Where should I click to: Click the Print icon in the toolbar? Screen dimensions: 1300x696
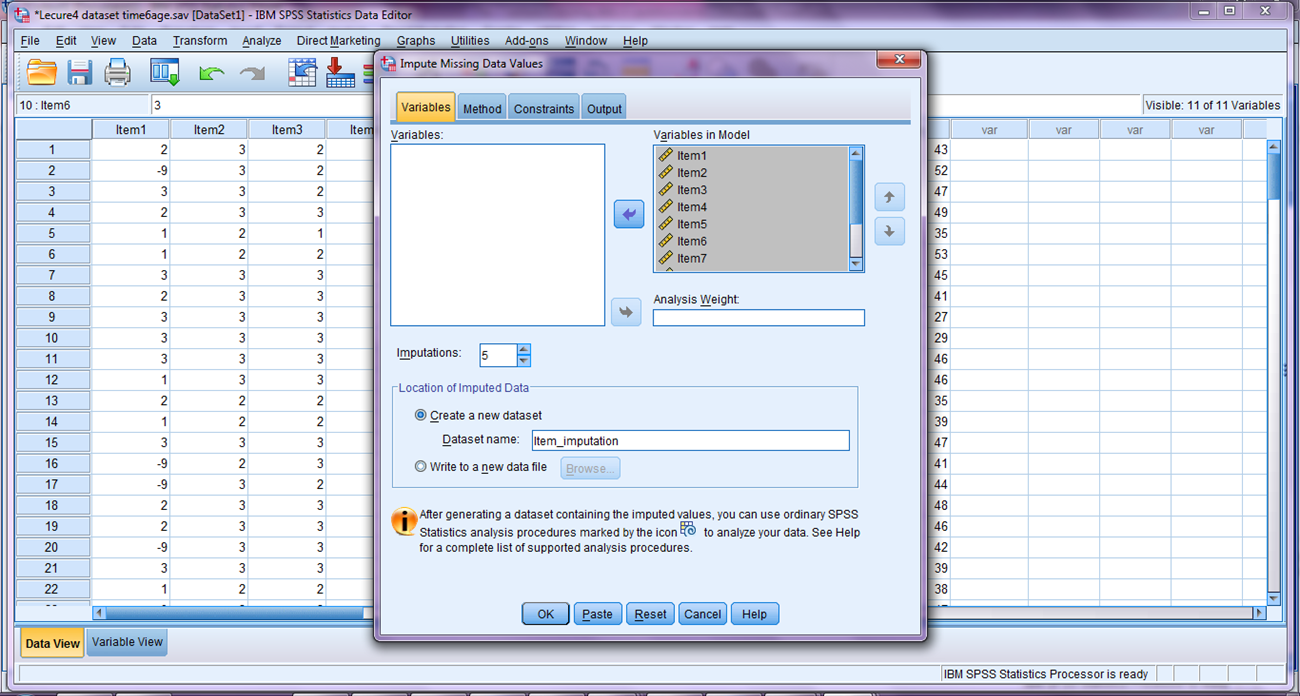pos(118,72)
